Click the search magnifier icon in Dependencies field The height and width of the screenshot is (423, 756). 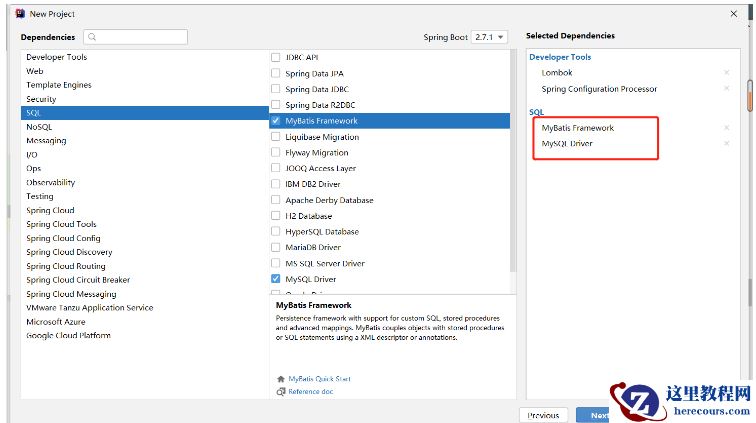[x=92, y=37]
